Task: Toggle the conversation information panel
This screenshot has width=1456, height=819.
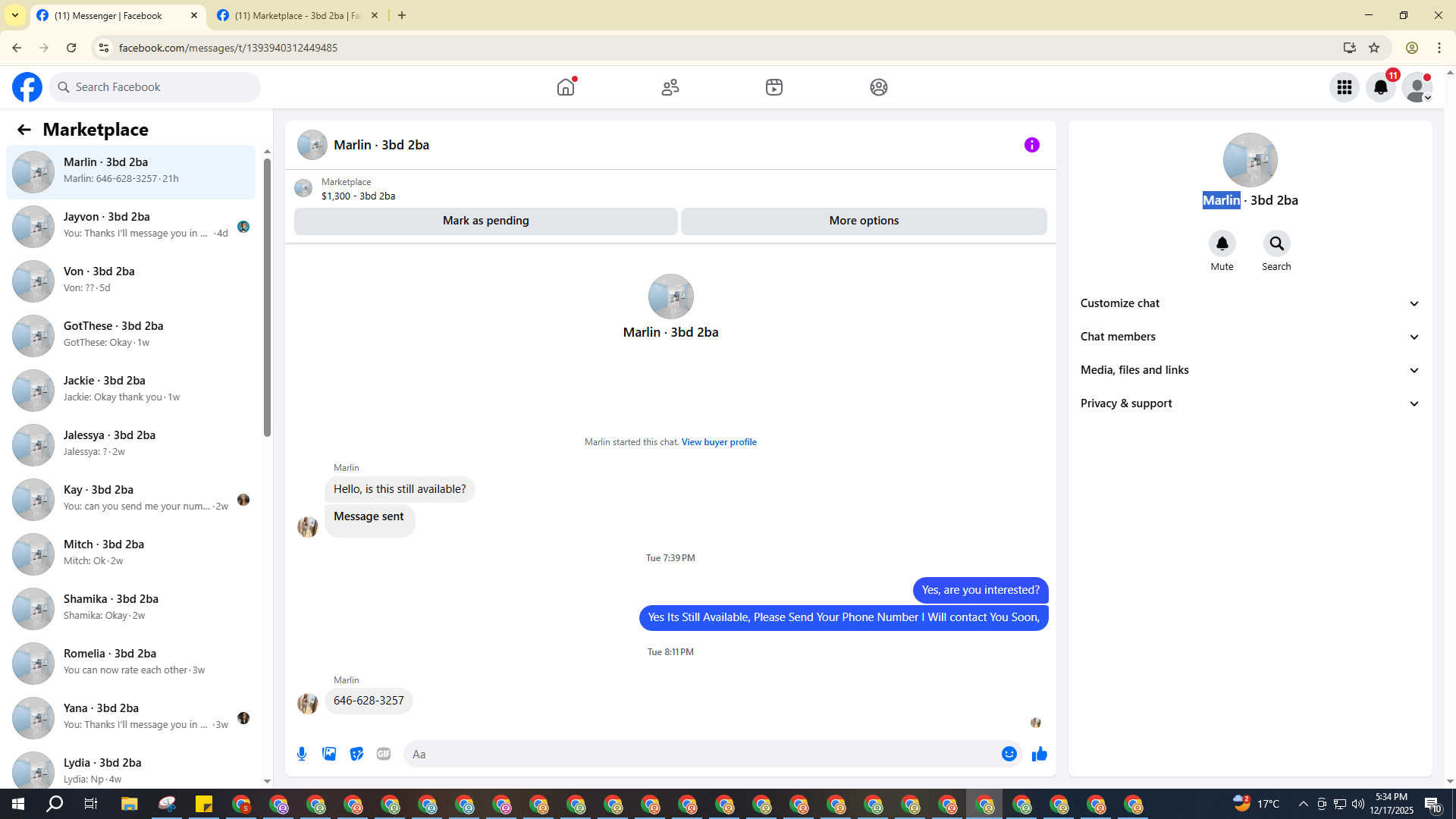Action: click(x=1031, y=145)
